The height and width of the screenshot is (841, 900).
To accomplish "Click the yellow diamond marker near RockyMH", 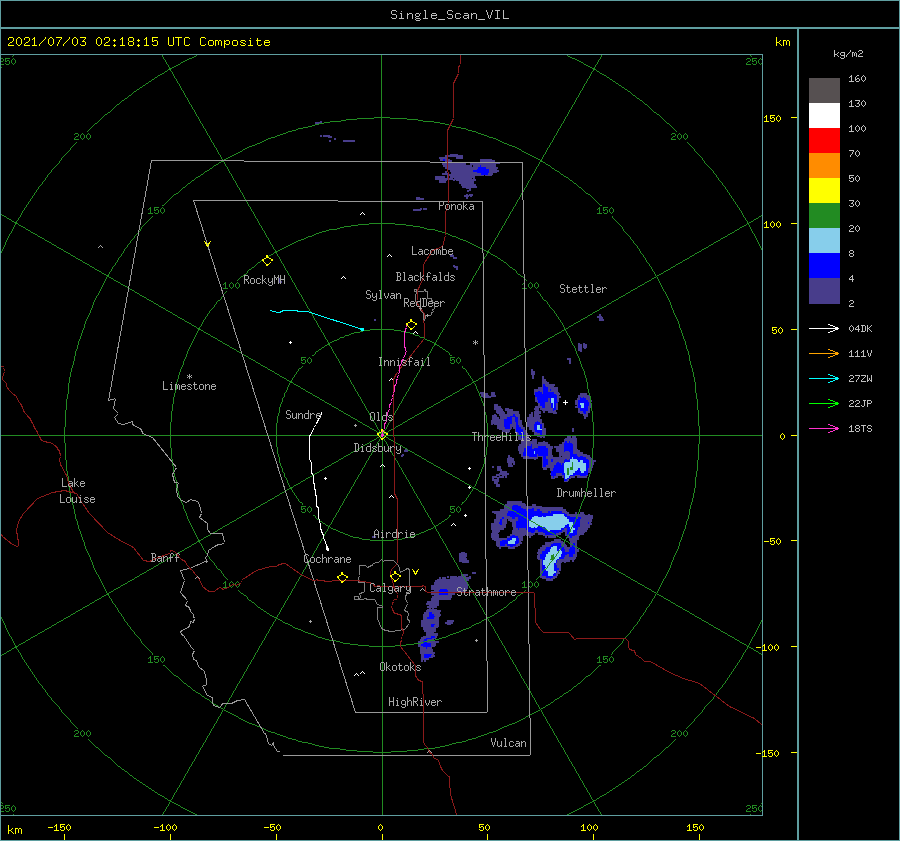I will 267,261.
